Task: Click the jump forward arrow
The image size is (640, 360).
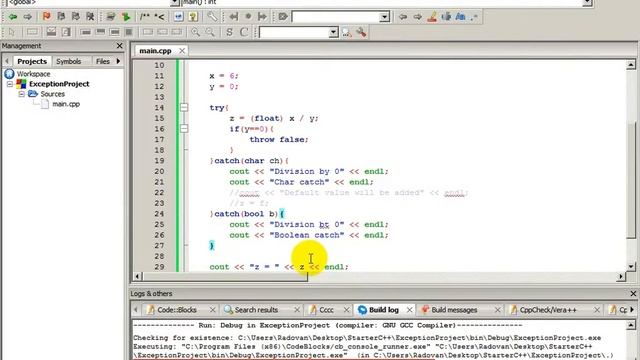Action: click(27, 17)
